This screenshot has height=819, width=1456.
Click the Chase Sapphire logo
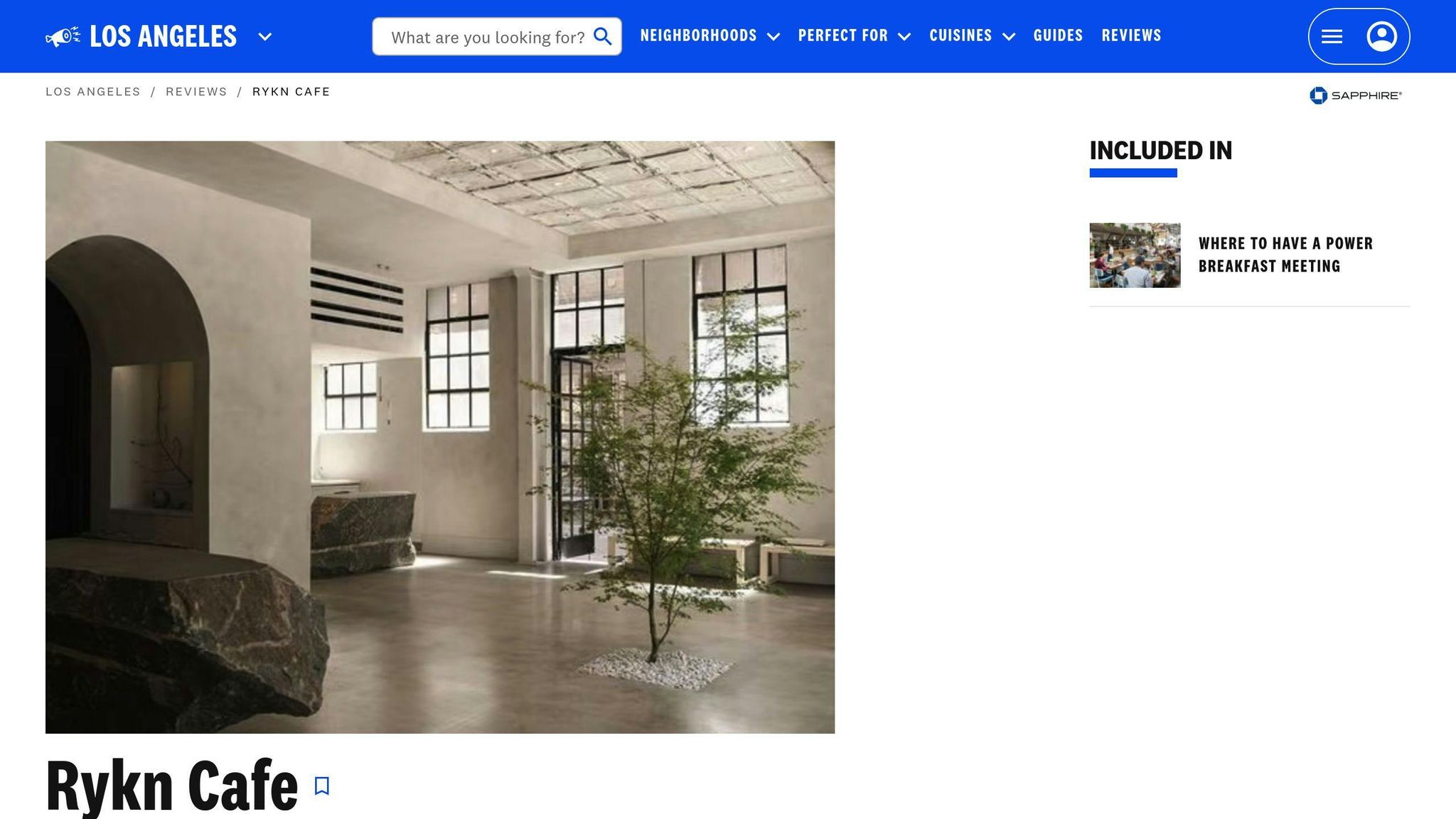pyautogui.click(x=1356, y=95)
